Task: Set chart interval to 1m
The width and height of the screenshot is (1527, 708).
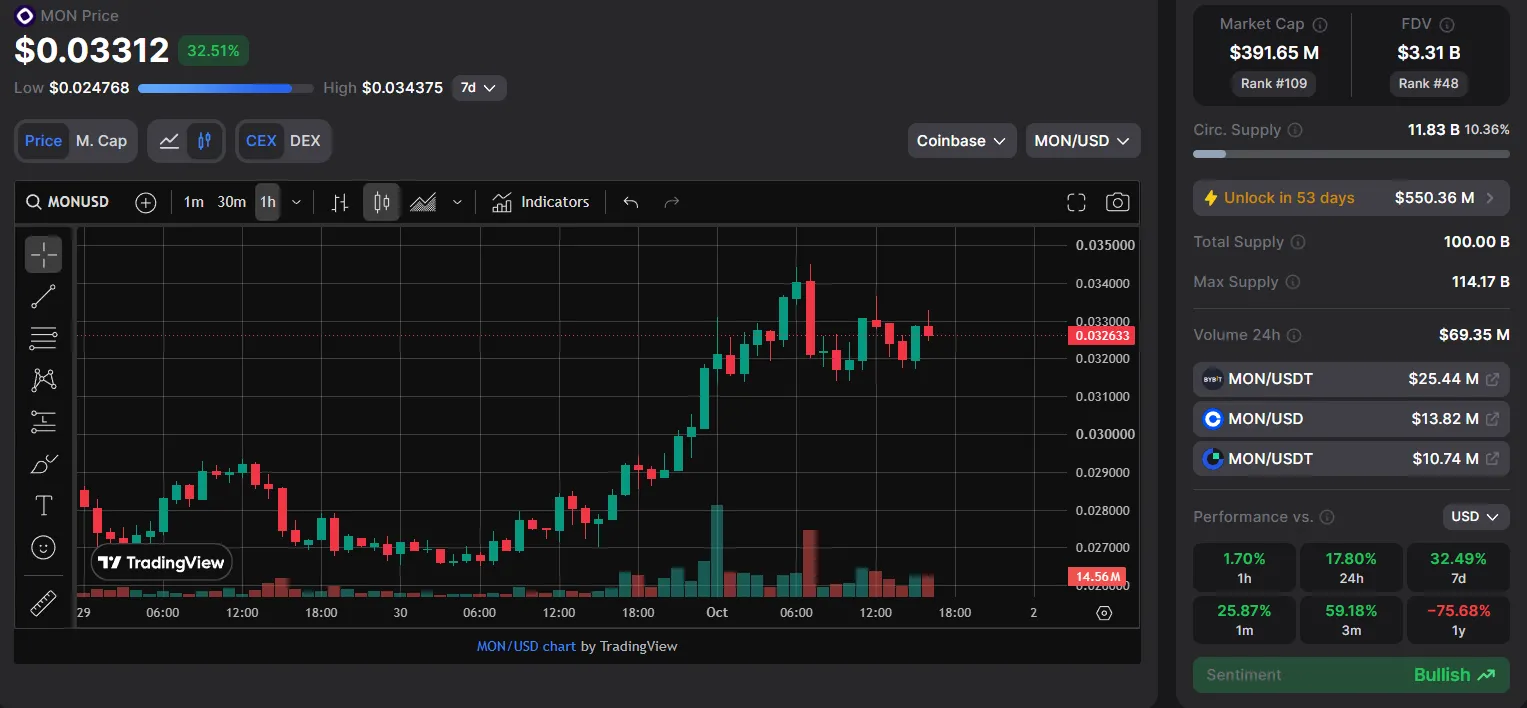Action: 193,203
